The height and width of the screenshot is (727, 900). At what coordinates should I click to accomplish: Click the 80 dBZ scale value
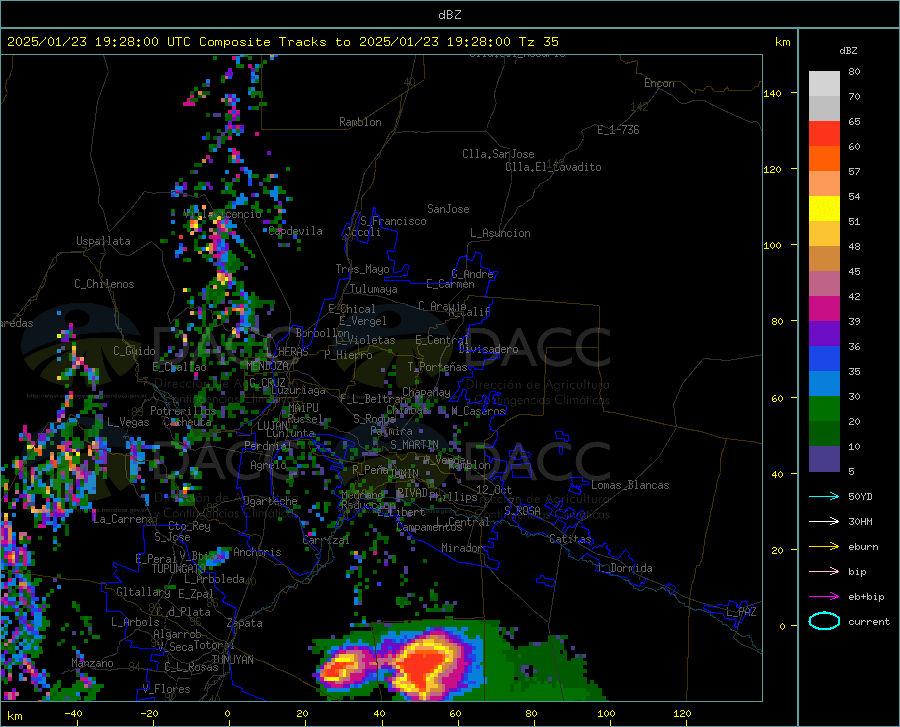(x=854, y=72)
